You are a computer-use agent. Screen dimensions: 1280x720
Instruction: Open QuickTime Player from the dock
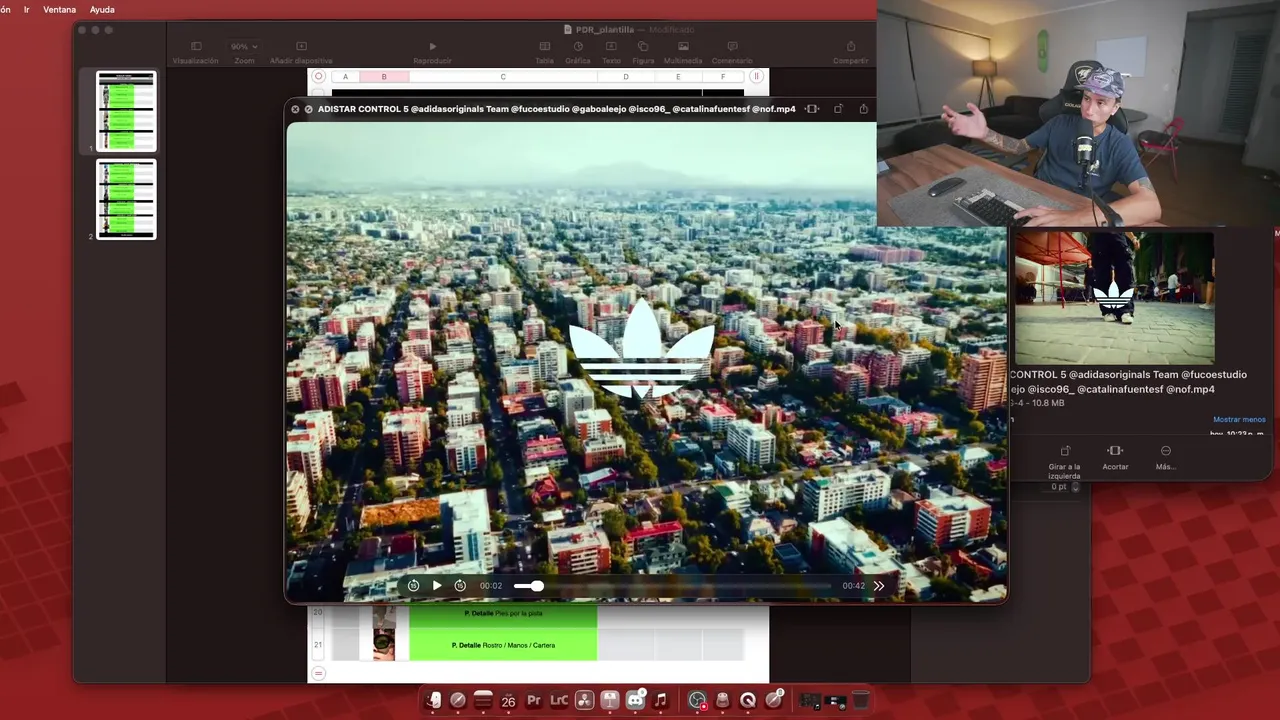[x=748, y=701]
